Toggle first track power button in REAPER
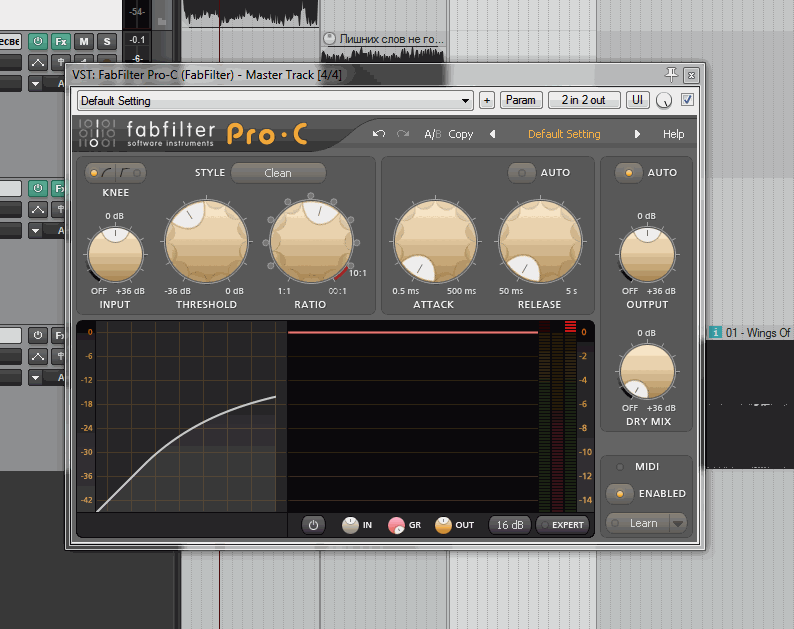 click(x=37, y=42)
